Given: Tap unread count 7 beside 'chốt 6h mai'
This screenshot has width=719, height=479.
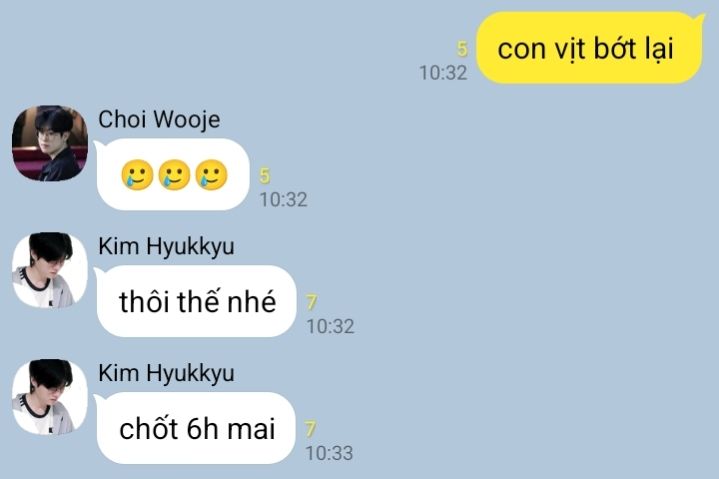Looking at the screenshot, I should (311, 429).
